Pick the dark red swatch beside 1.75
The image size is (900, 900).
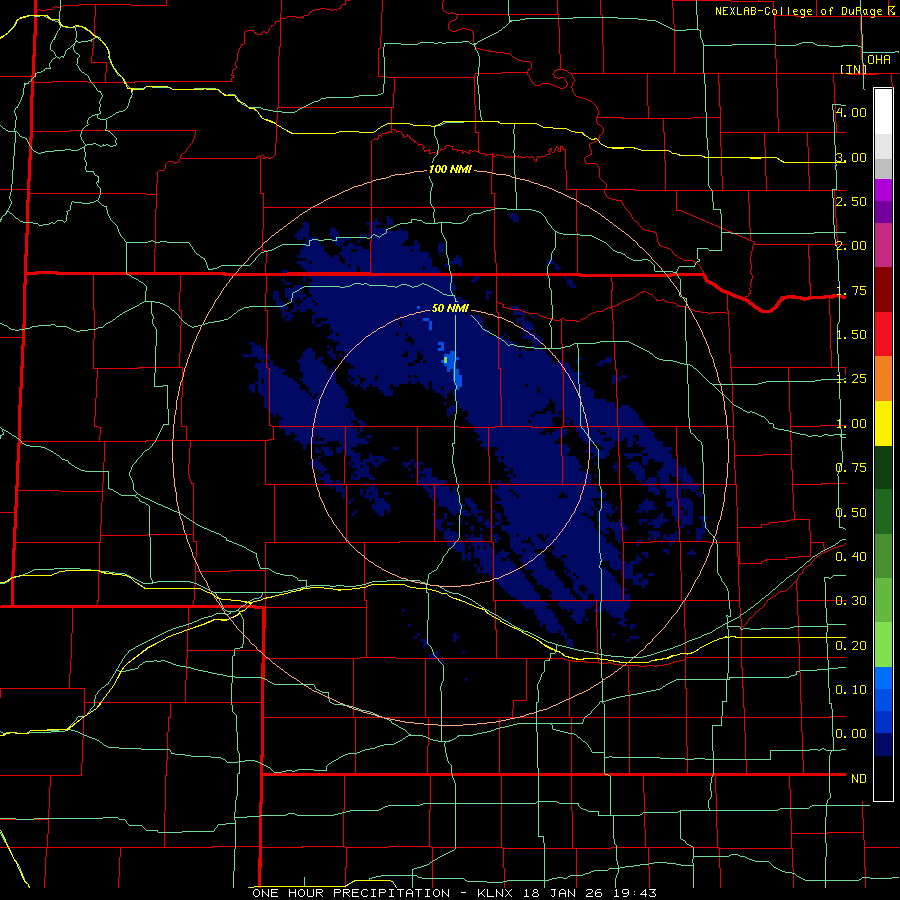(x=883, y=290)
